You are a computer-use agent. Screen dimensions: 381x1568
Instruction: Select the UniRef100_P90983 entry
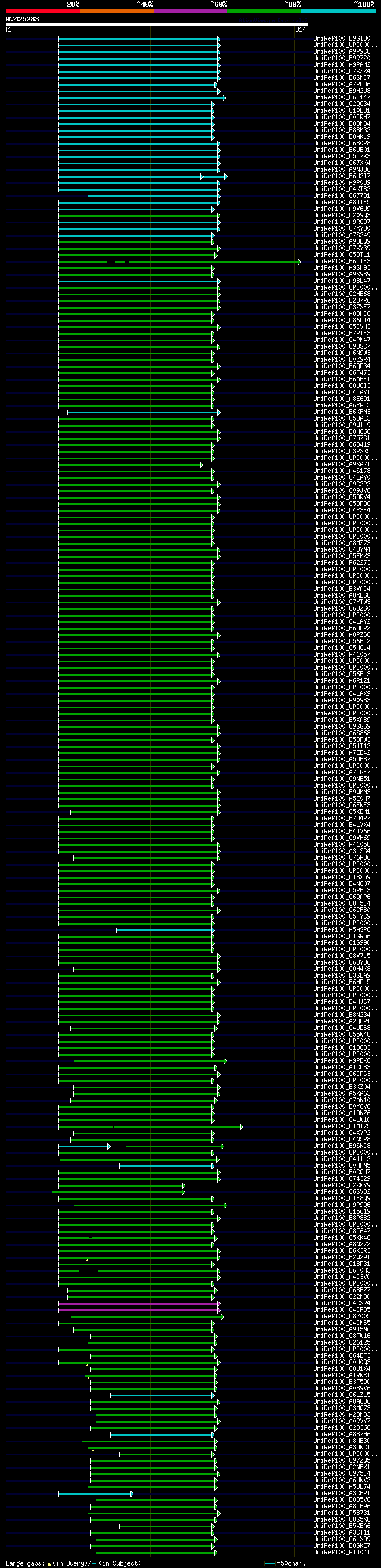coord(342,701)
